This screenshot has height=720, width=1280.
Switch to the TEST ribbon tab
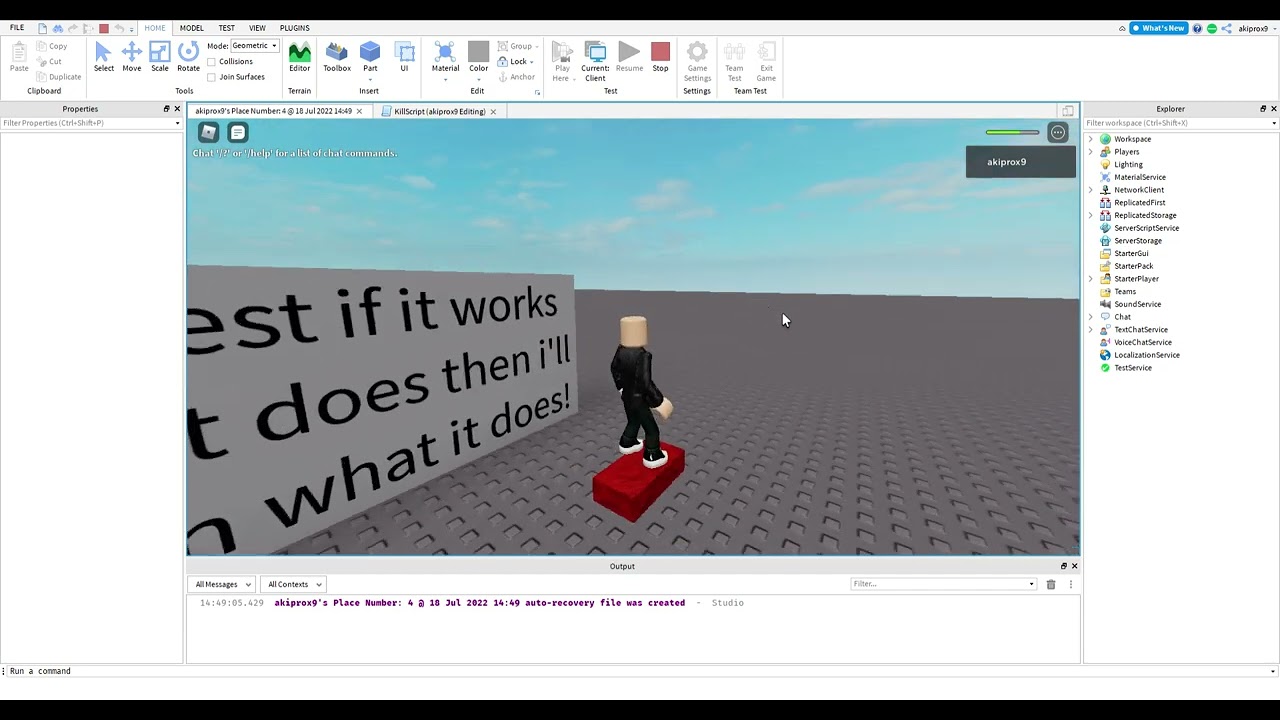(x=227, y=28)
